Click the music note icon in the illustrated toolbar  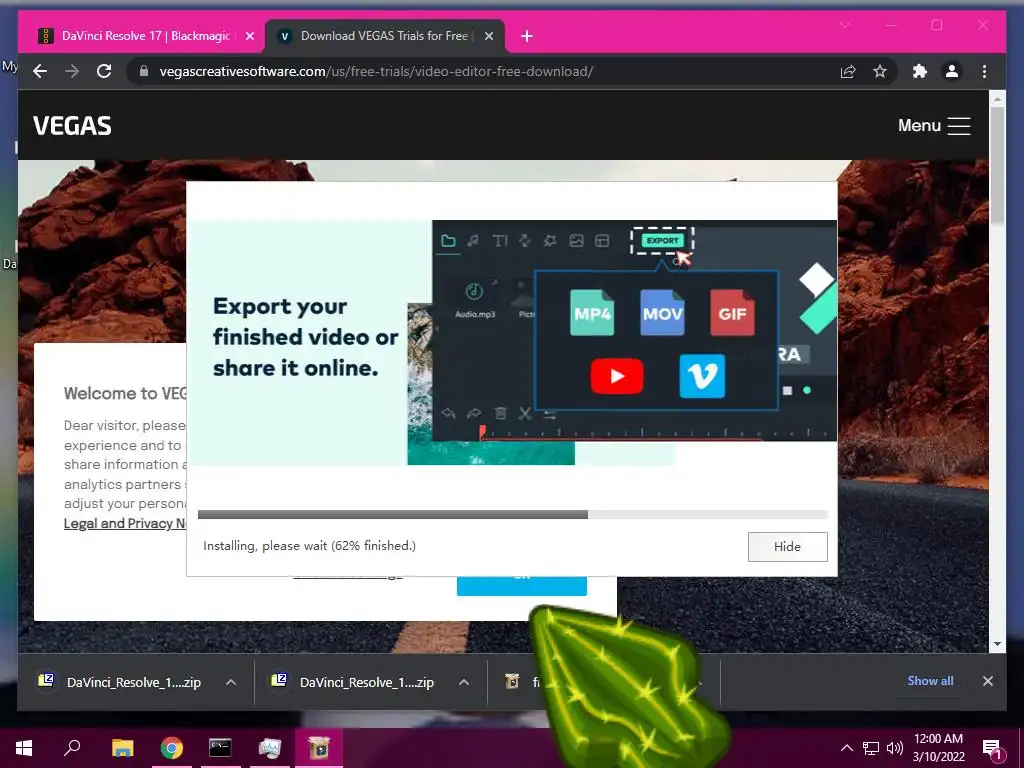click(x=473, y=241)
